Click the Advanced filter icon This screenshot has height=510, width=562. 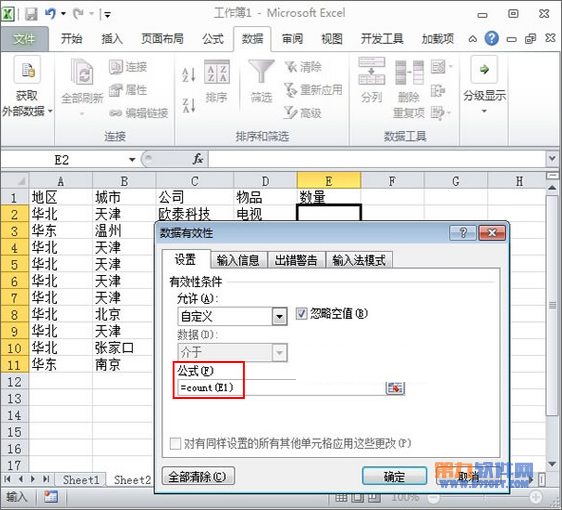point(290,113)
